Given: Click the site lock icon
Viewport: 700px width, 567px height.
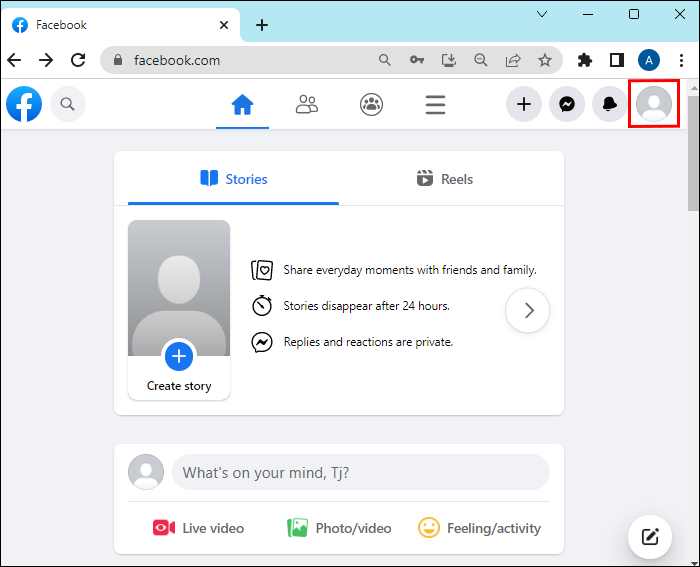Looking at the screenshot, I should point(118,60).
